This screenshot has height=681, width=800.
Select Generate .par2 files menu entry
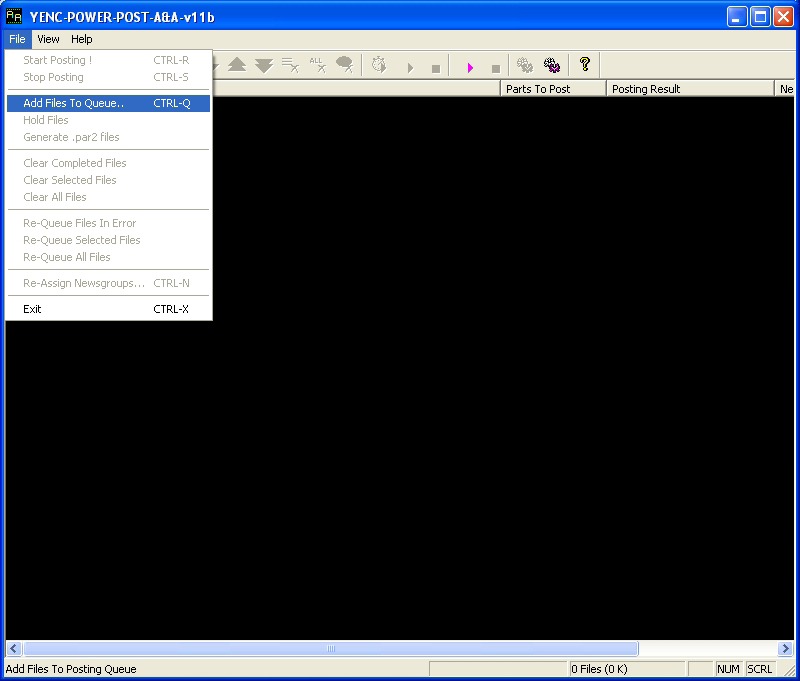(x=109, y=137)
